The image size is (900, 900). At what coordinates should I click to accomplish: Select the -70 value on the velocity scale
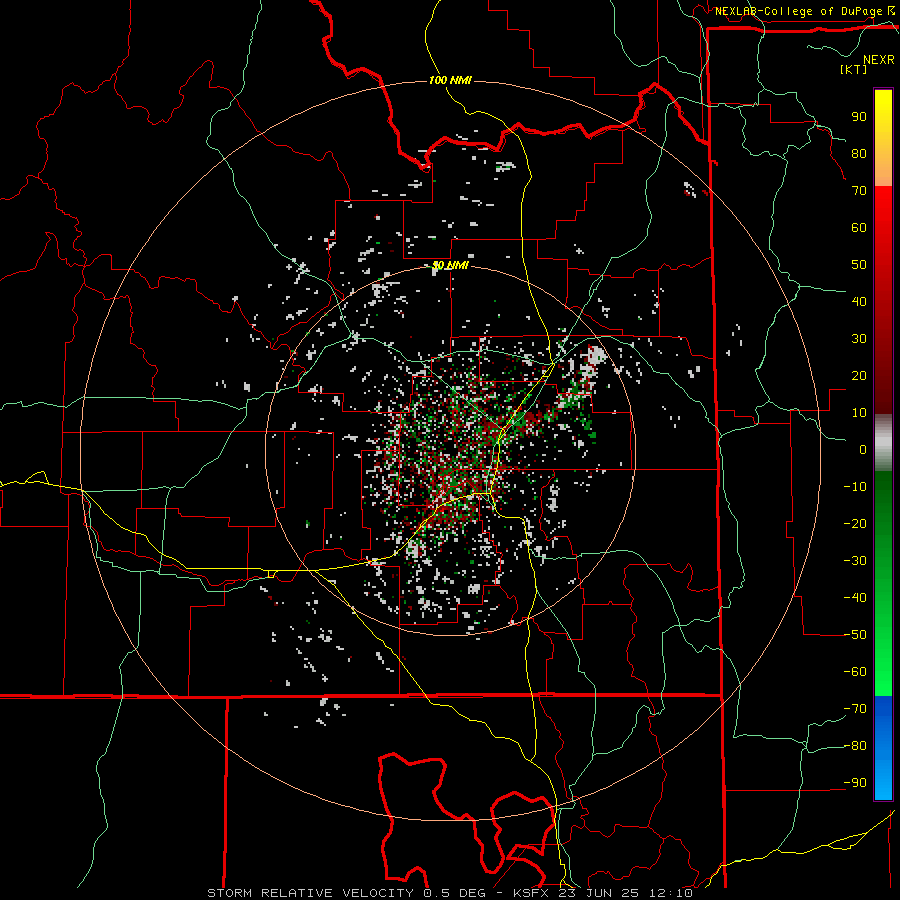(855, 709)
